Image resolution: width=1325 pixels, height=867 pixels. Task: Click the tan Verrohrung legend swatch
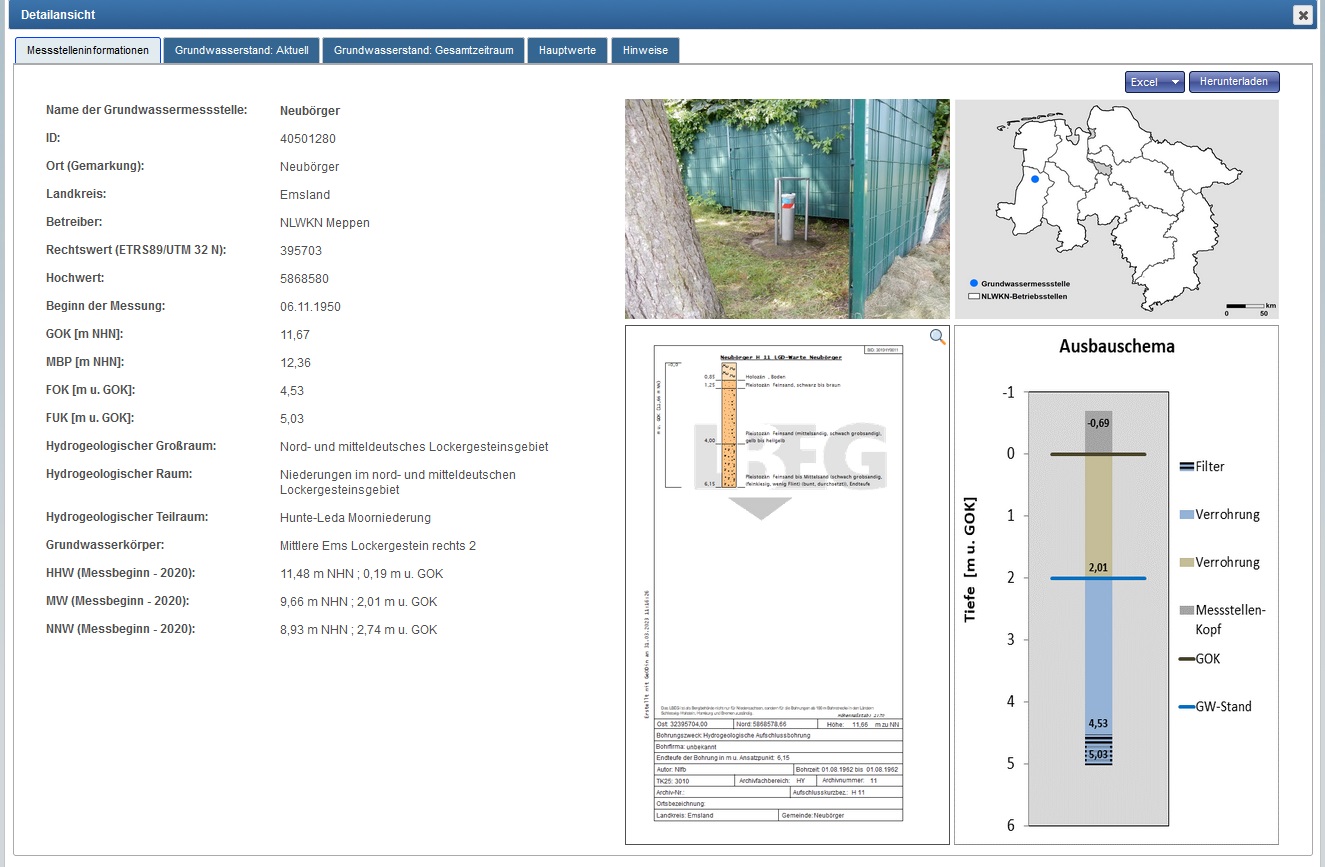1186,562
